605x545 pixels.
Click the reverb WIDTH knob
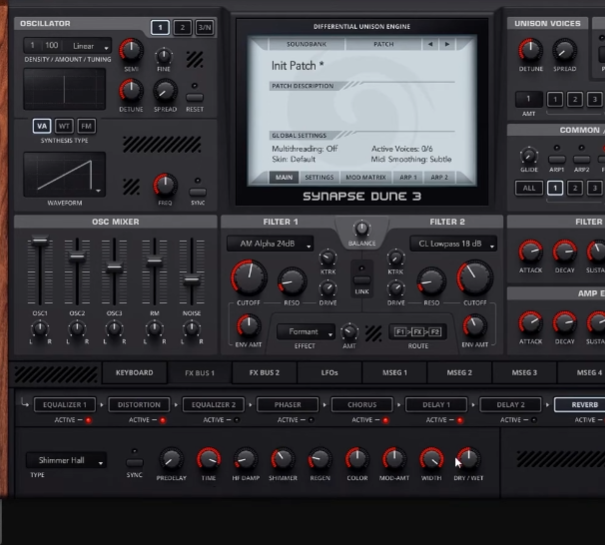click(431, 460)
